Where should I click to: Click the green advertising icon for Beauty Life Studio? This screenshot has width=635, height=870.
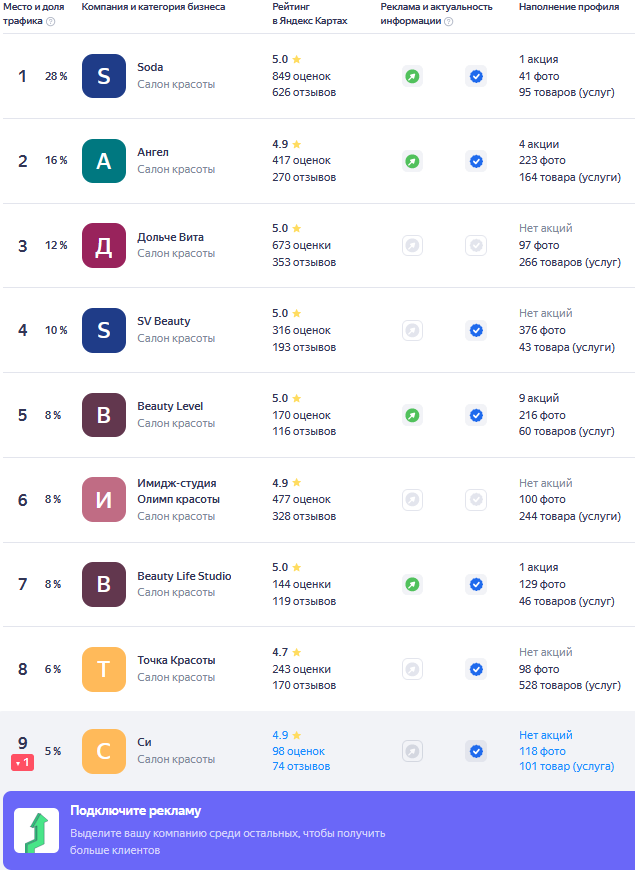point(412,584)
